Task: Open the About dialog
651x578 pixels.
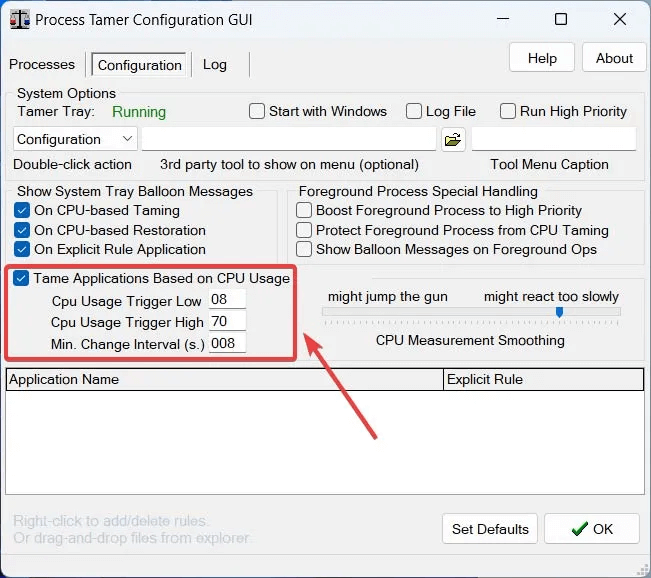Action: [614, 58]
